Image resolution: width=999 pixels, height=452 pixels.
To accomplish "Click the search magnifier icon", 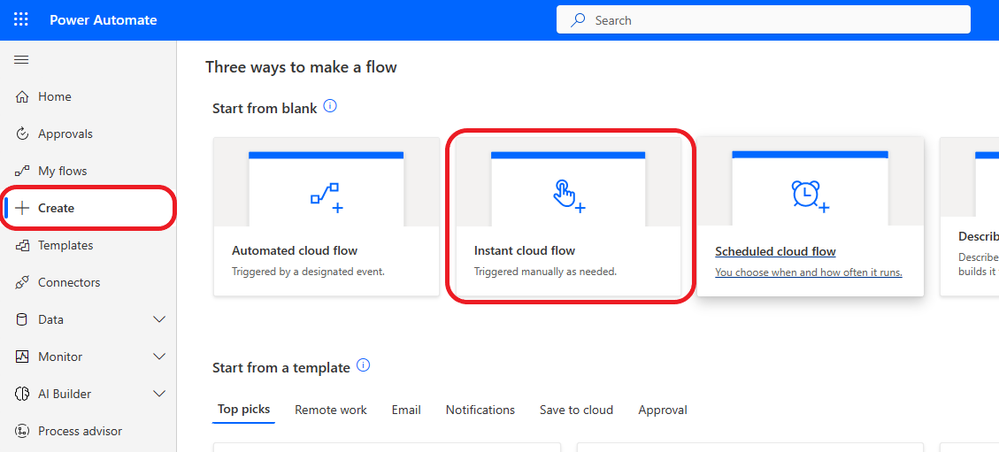I will click(x=578, y=20).
